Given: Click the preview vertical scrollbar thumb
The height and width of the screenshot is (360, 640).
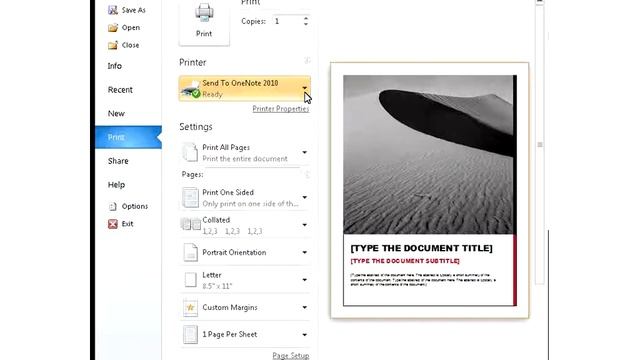Looking at the screenshot, I should (540, 145).
